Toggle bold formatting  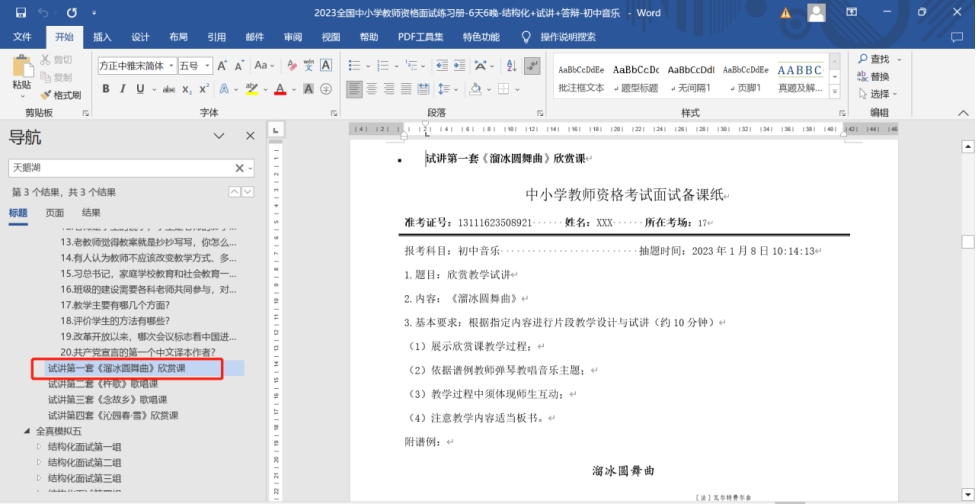click(106, 89)
